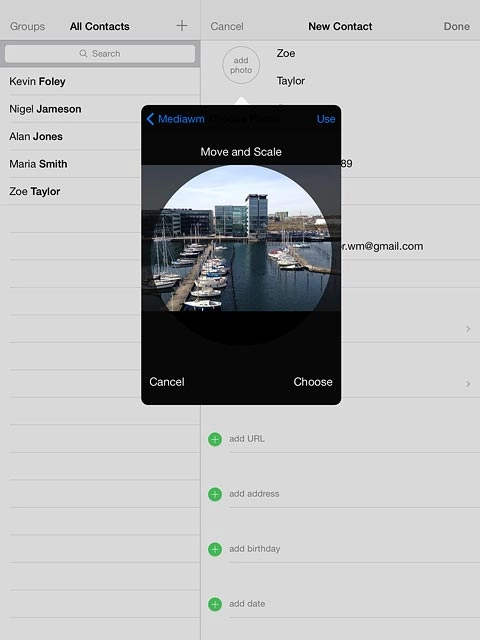Viewport: 480px width, 640px height.
Task: Tap the add address label
Action: 254,494
